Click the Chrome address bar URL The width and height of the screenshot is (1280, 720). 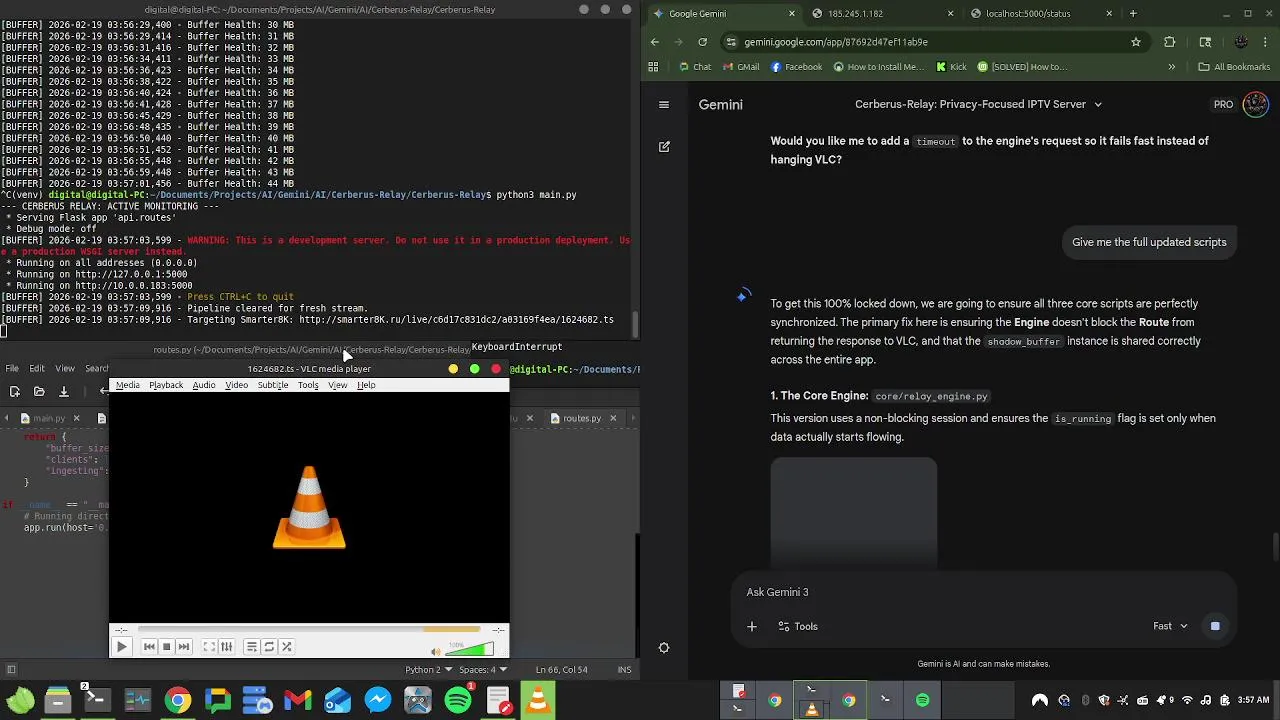coord(836,42)
